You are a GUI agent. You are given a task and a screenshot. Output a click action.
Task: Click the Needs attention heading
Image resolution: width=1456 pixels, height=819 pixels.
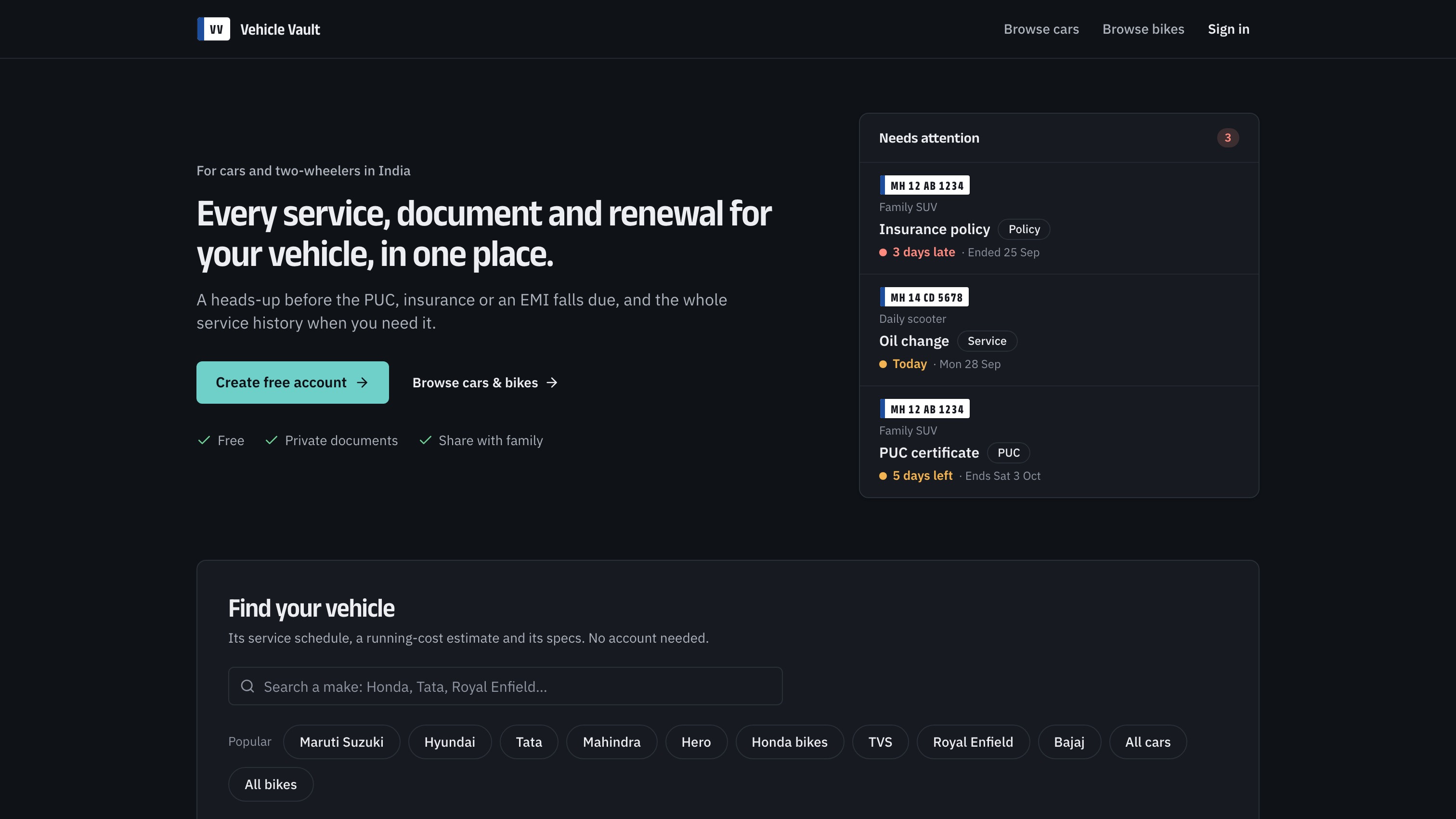(x=929, y=138)
